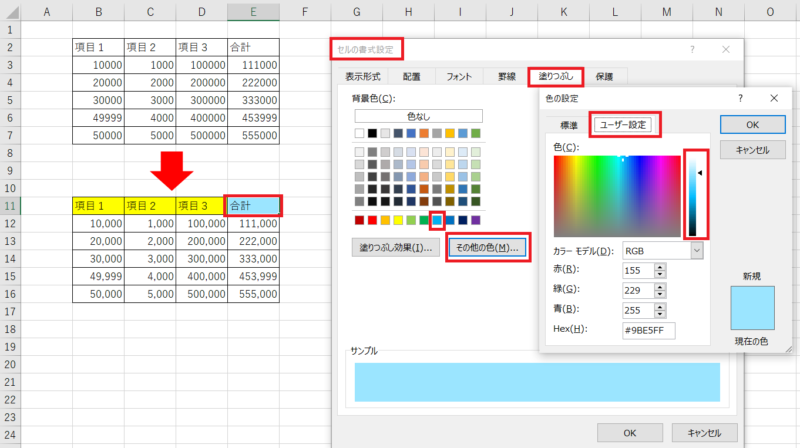This screenshot has width=800, height=448.
Task: Choose black swatch in theme row
Action: (372, 133)
